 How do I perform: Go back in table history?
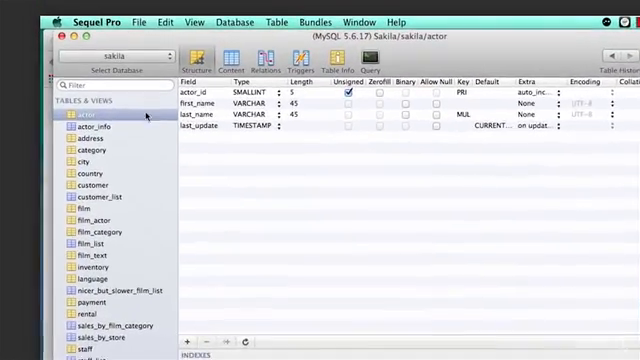tap(612, 56)
